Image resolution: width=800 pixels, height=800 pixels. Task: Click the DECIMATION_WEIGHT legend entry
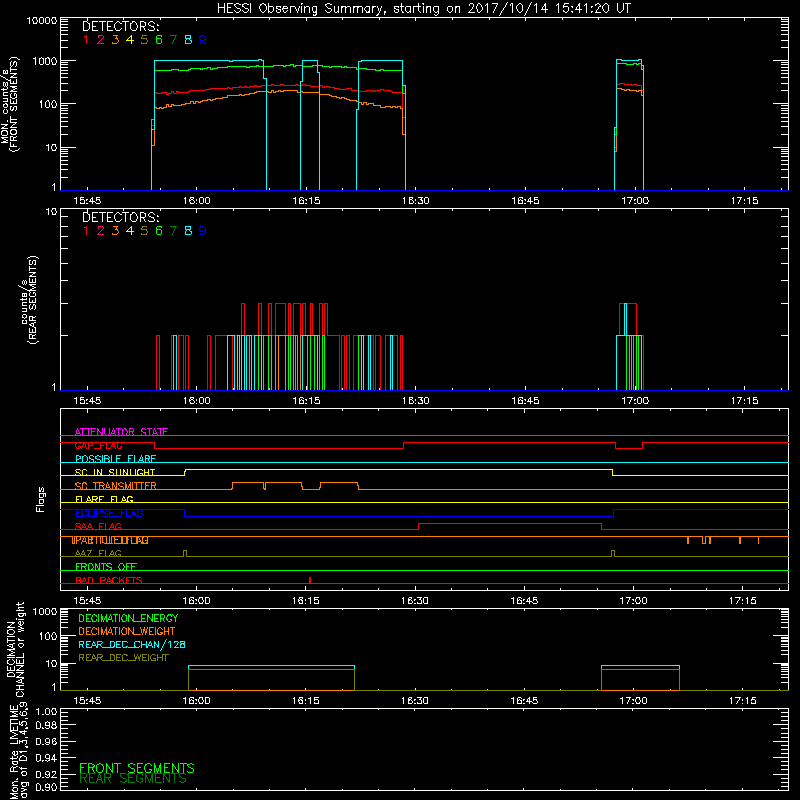click(127, 632)
